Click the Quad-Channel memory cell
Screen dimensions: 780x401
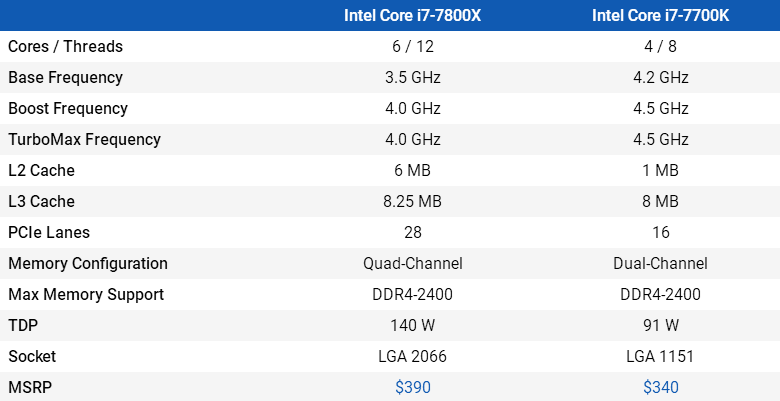[x=412, y=263]
